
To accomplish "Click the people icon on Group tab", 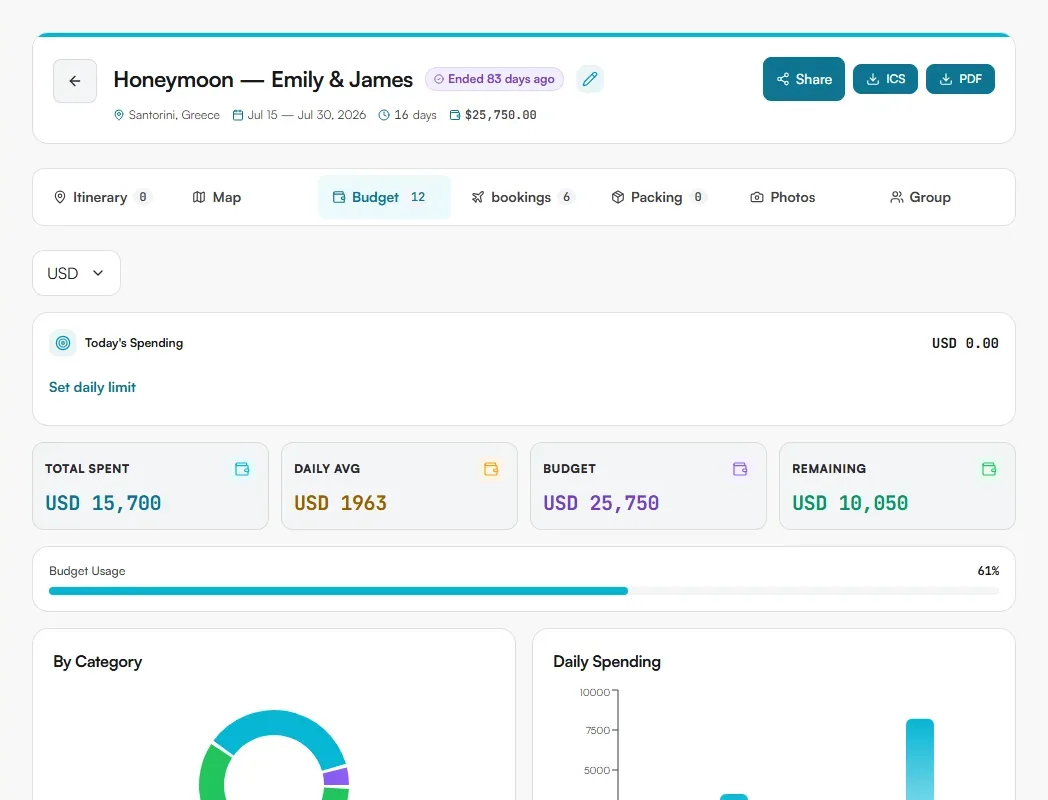I will 897,197.
